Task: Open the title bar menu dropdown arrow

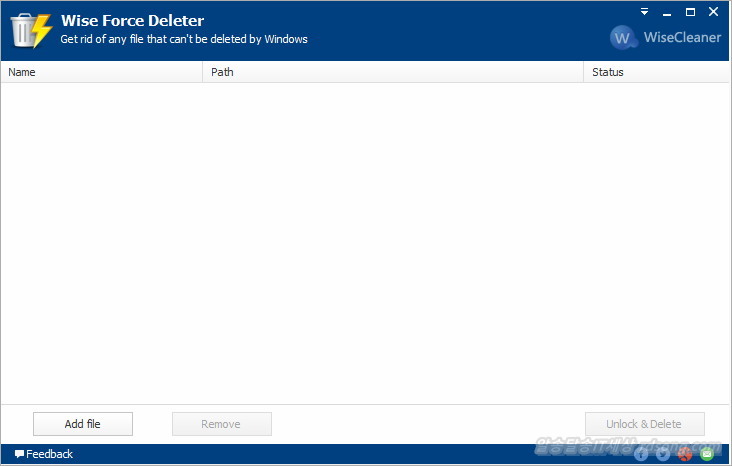Action: click(644, 12)
